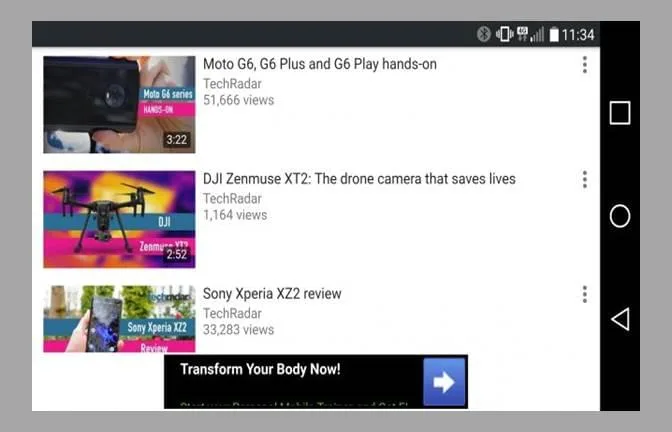Image resolution: width=672 pixels, height=432 pixels.
Task: Open the DJI drone video thumbnail
Action: pyautogui.click(x=119, y=219)
